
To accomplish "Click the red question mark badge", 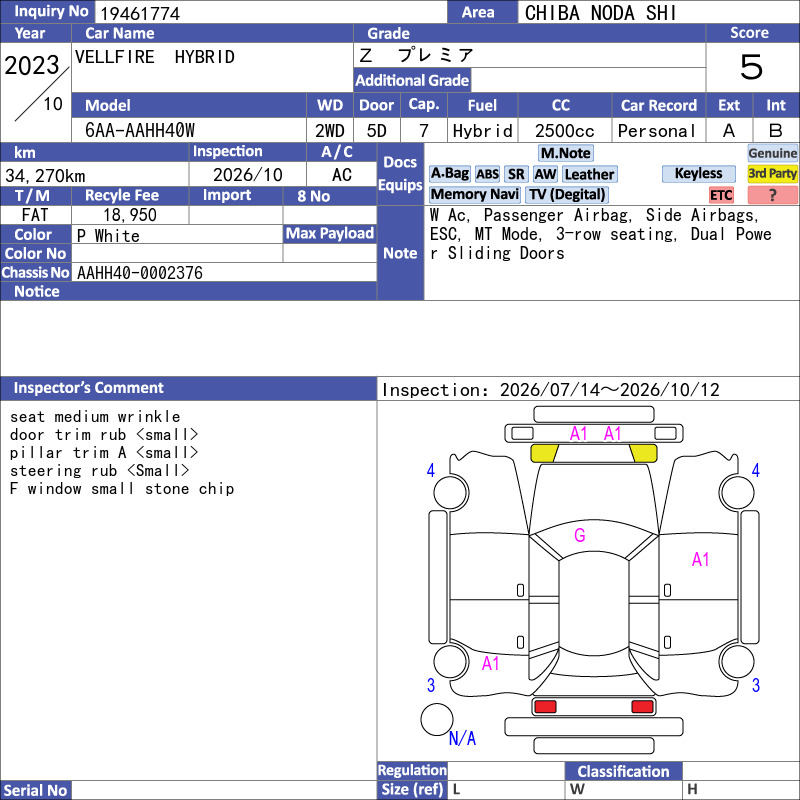I will [772, 195].
